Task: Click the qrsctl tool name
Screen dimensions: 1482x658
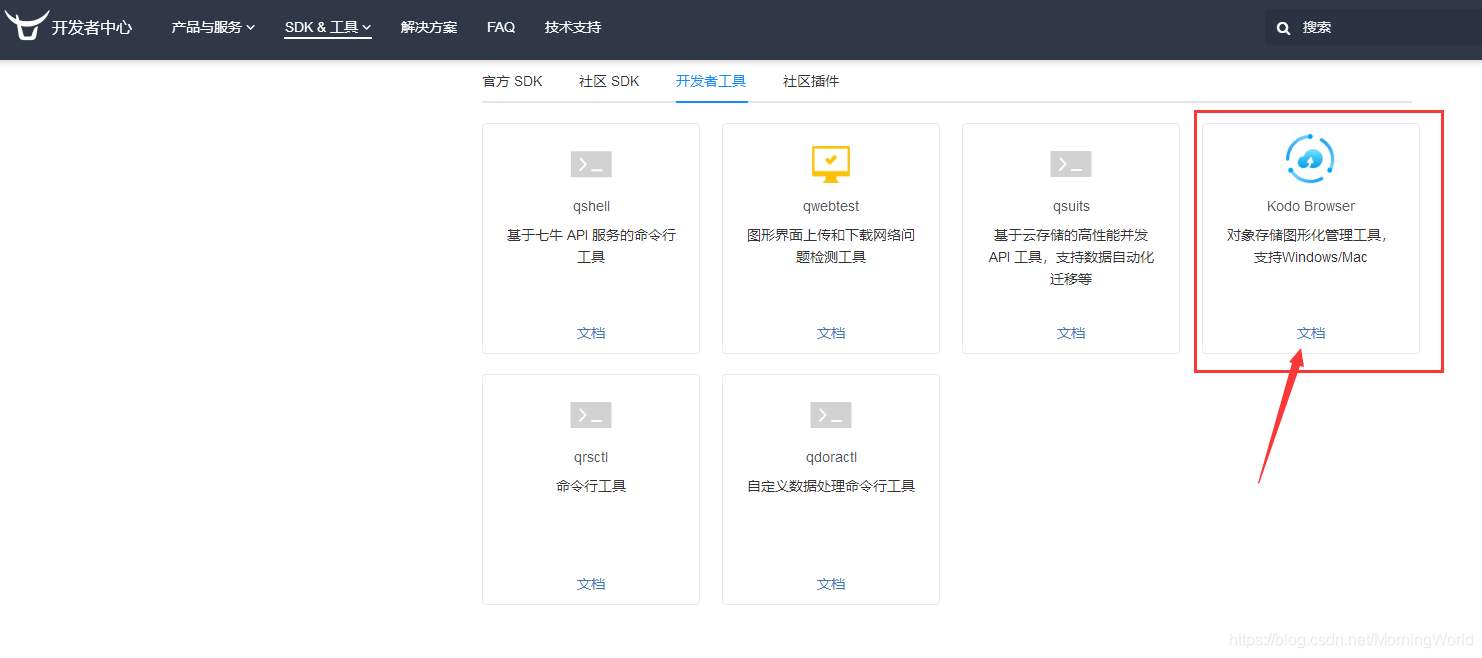Action: coord(591,457)
